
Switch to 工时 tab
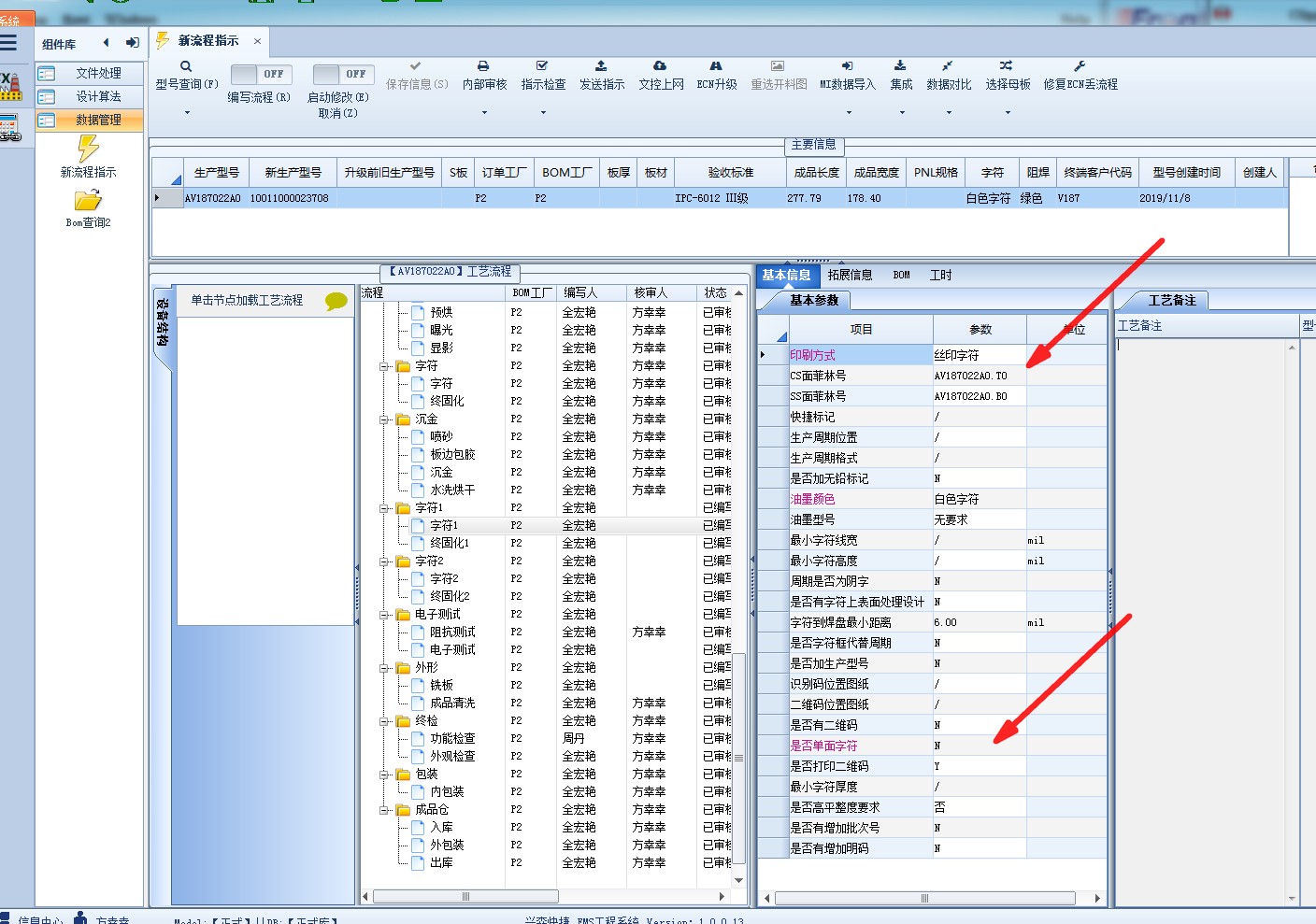click(940, 275)
